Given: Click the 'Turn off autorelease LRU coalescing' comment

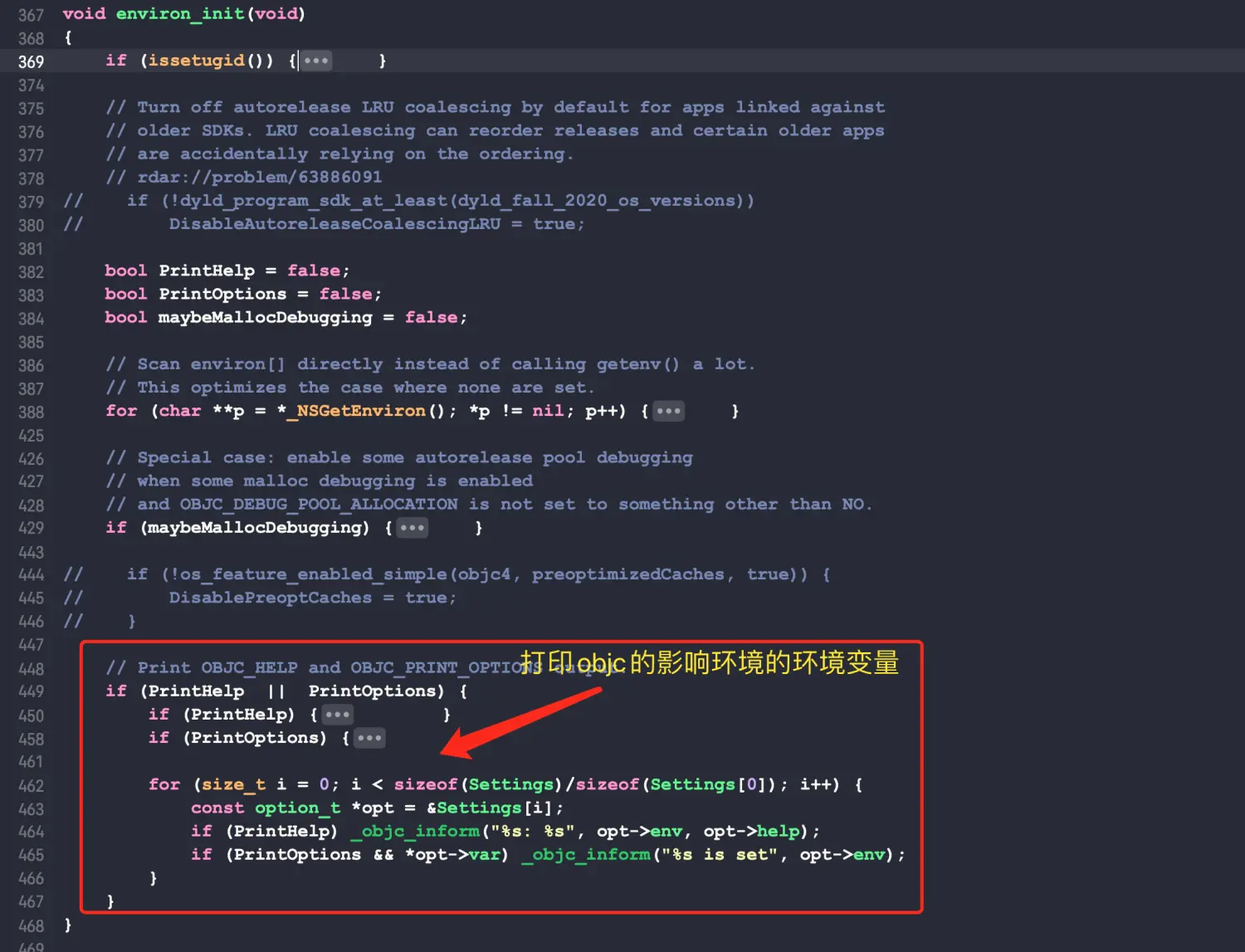Looking at the screenshot, I should (x=495, y=107).
